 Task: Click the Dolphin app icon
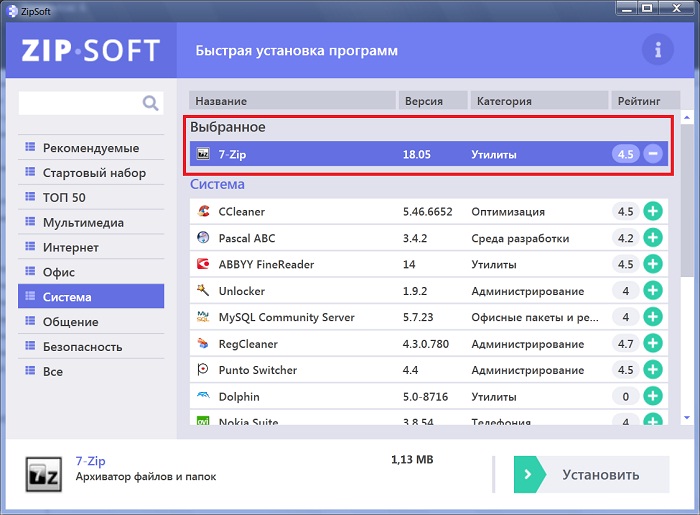[203, 397]
